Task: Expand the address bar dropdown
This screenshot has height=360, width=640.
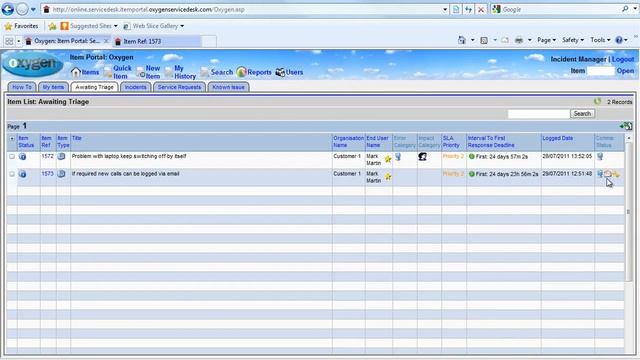Action: tap(445, 9)
